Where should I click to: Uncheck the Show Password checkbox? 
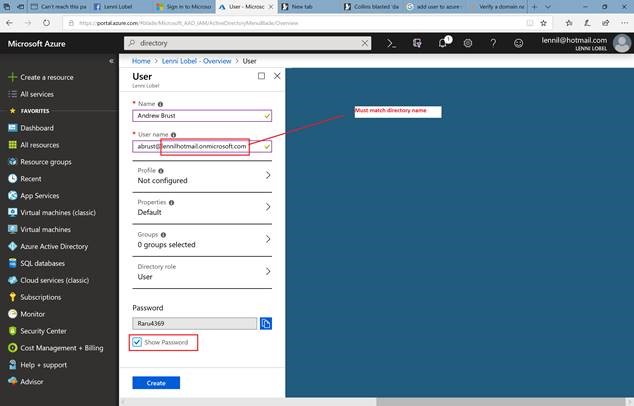coord(137,342)
